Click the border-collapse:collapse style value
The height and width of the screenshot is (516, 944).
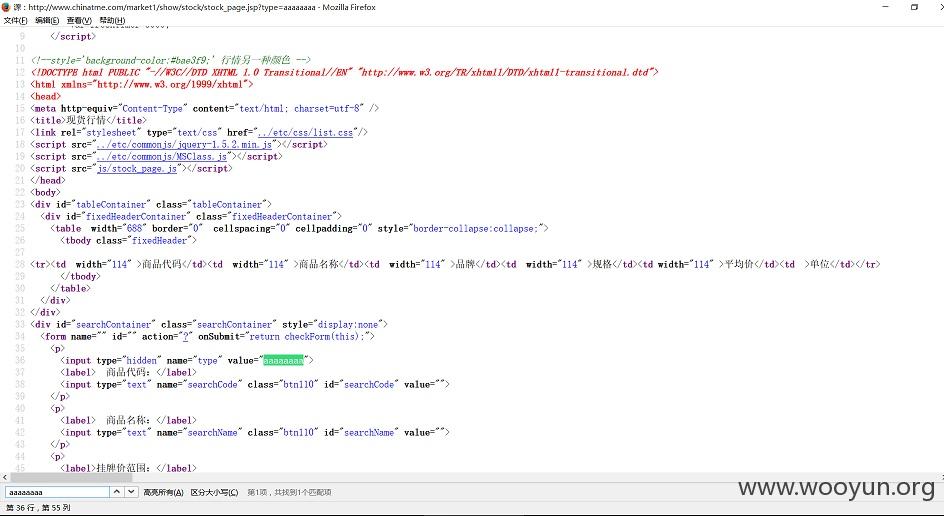pyautogui.click(x=476, y=229)
